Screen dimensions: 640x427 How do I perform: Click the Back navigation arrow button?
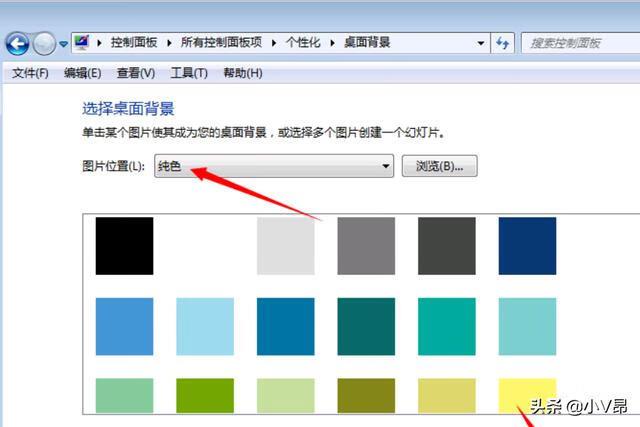coord(17,44)
